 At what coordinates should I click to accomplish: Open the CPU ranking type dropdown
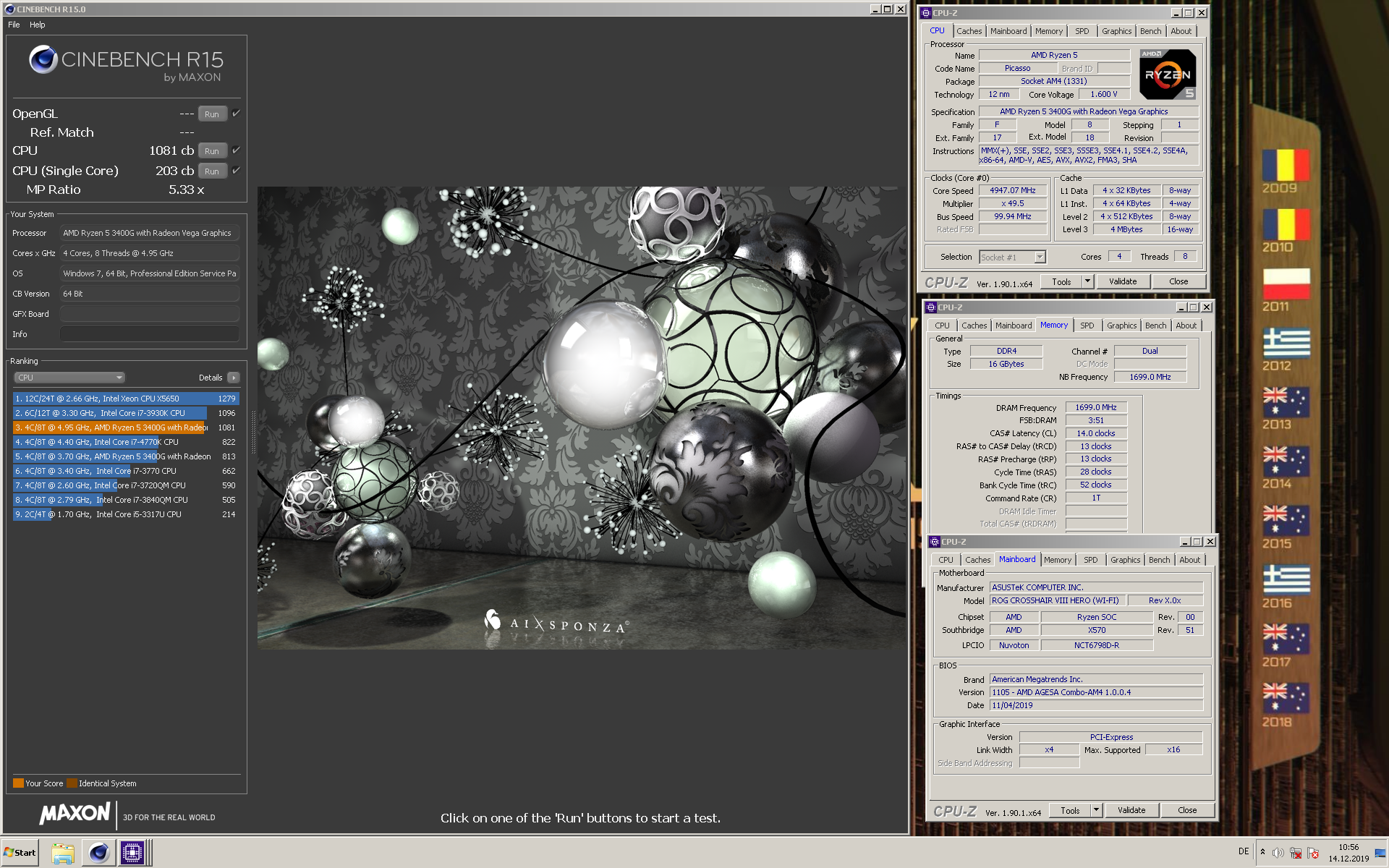(x=69, y=378)
